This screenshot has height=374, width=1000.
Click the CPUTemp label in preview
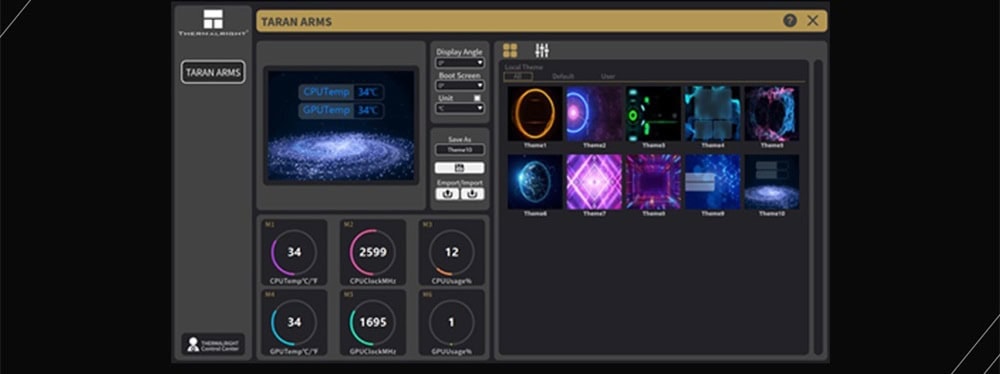[x=327, y=92]
